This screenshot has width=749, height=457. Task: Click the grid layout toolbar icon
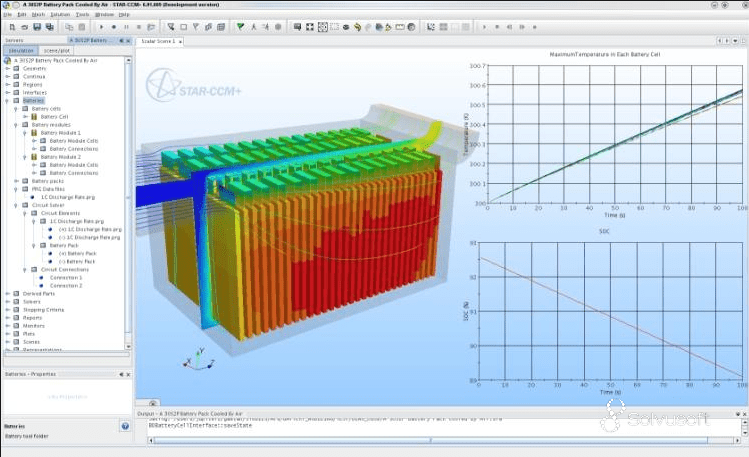[443, 27]
